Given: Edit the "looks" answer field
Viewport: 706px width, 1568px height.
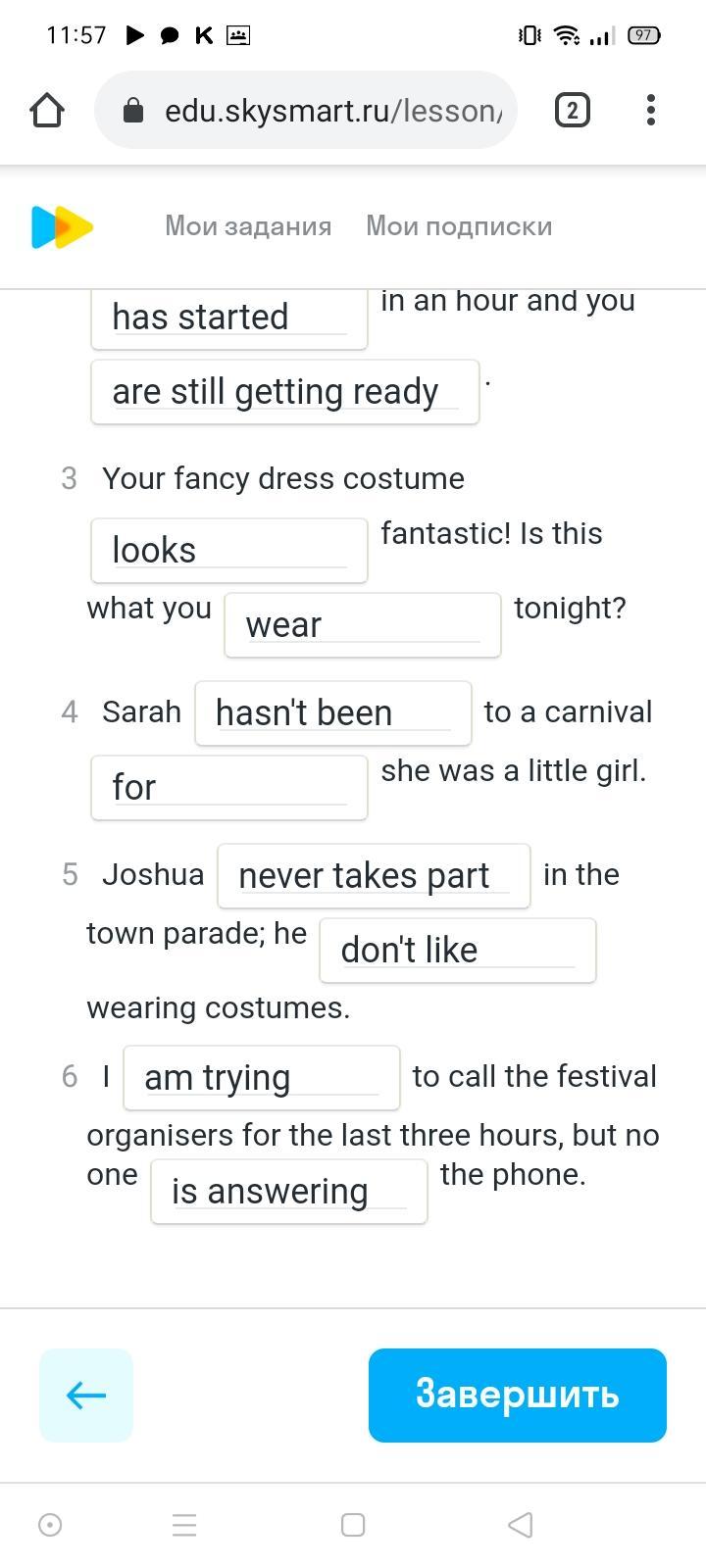Looking at the screenshot, I should (x=229, y=551).
